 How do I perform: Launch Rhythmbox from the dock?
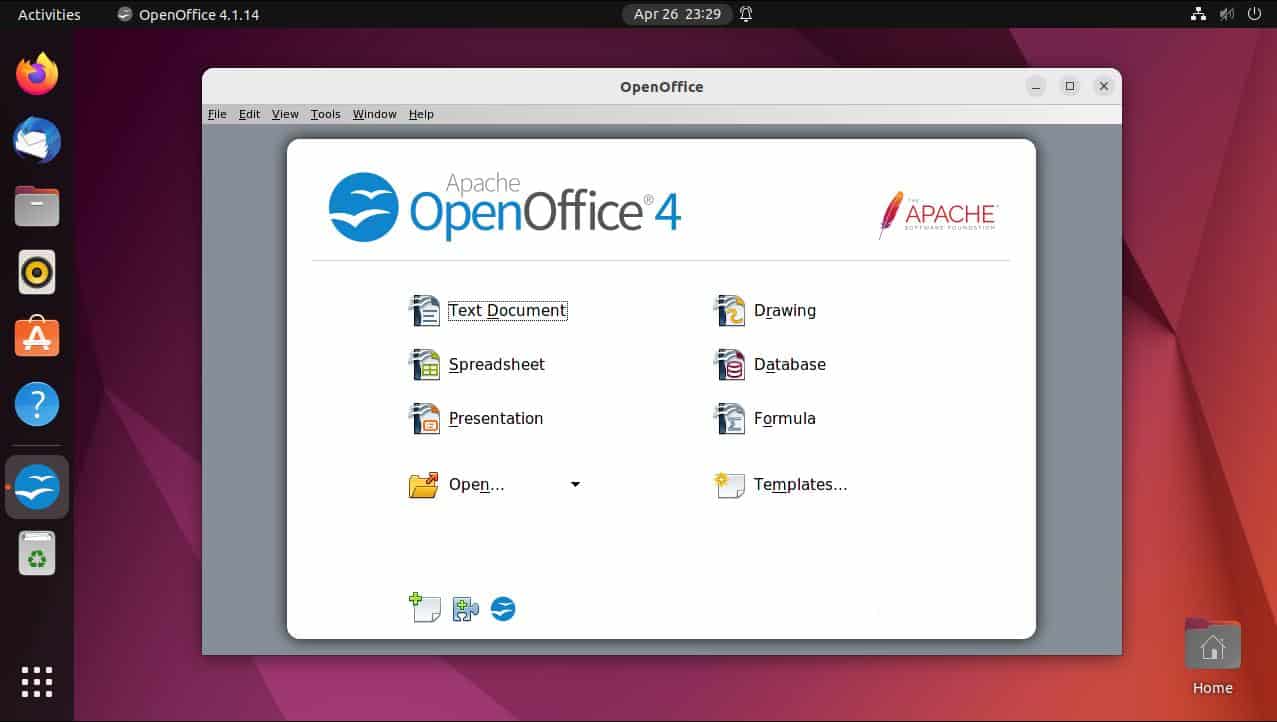tap(37, 272)
